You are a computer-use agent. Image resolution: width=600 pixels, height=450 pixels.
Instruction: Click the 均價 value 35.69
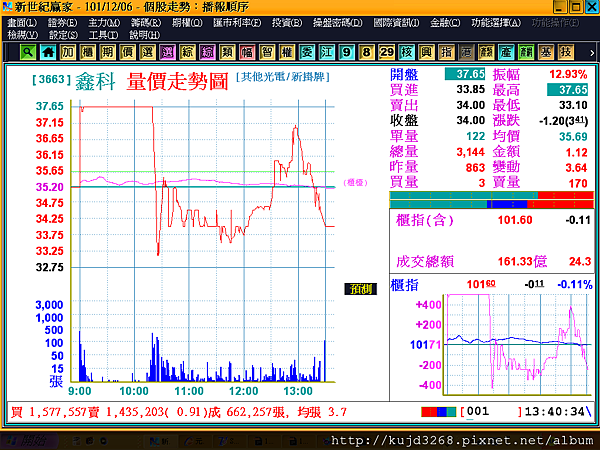pos(573,136)
